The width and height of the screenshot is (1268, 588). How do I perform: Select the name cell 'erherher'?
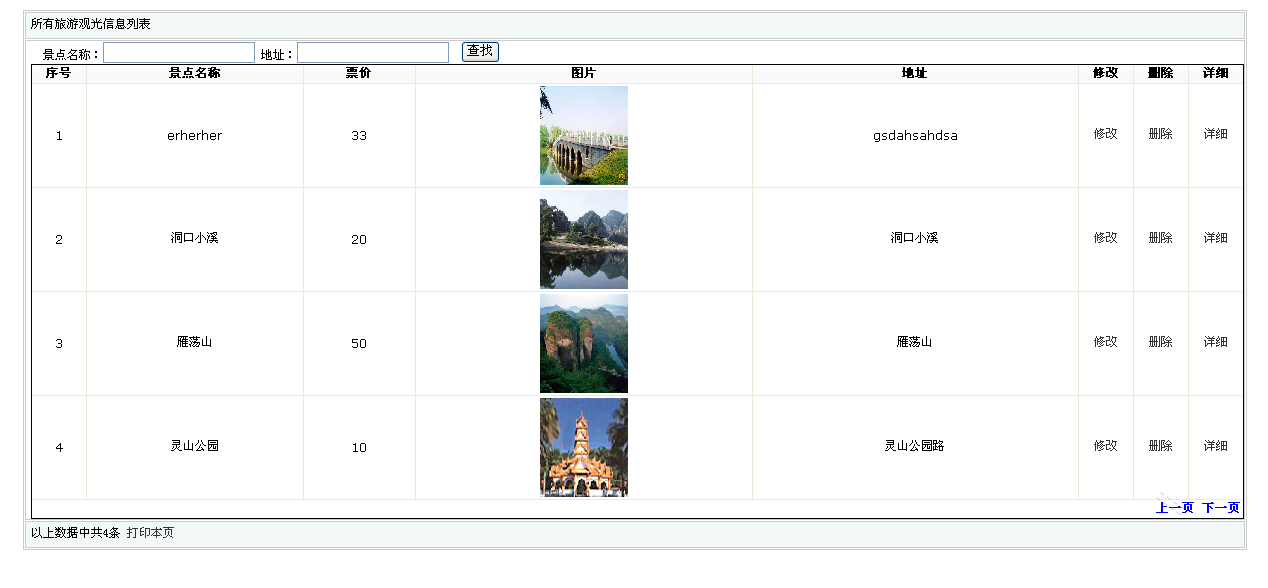(195, 136)
